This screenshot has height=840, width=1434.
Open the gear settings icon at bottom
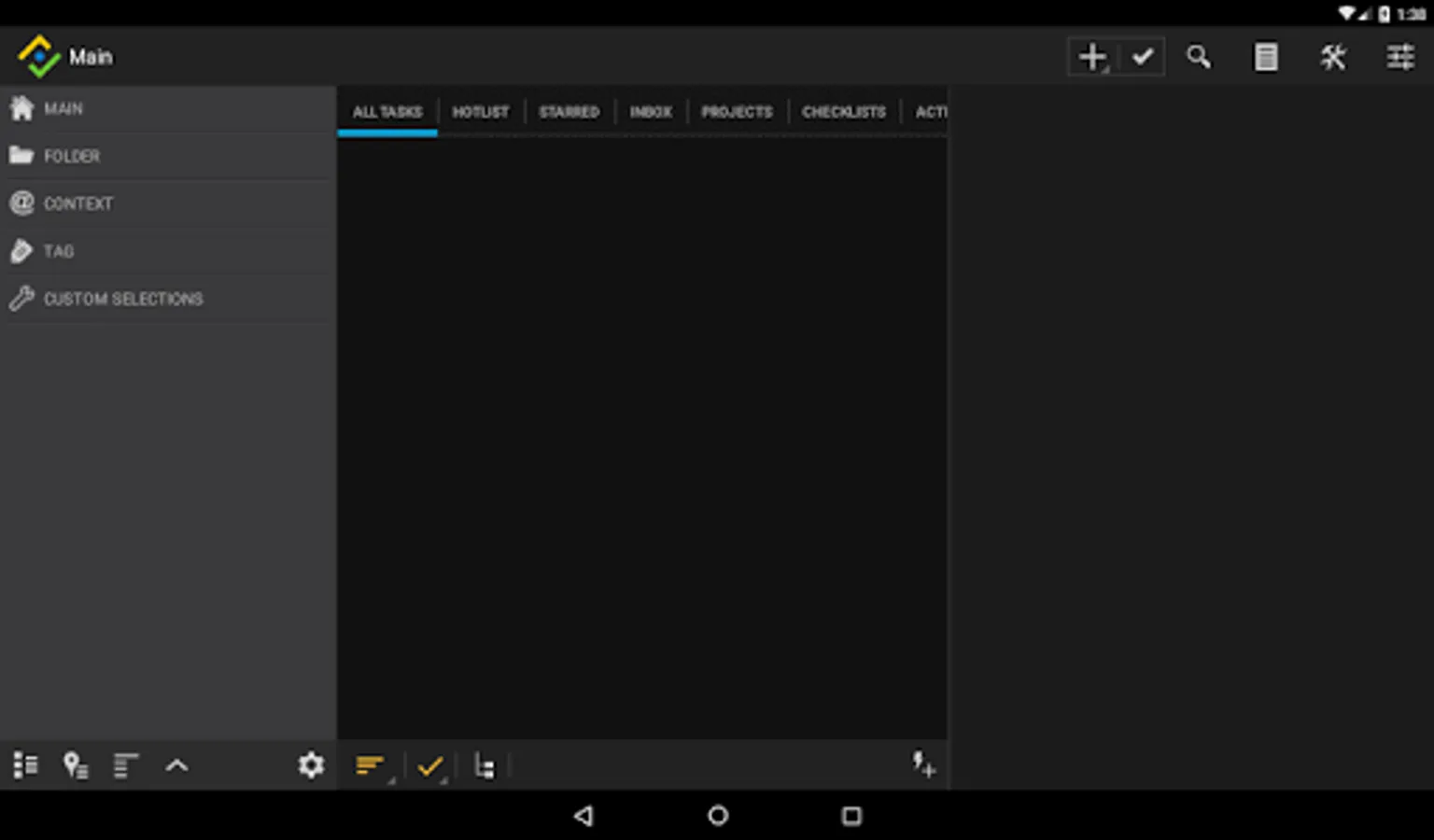click(x=311, y=765)
